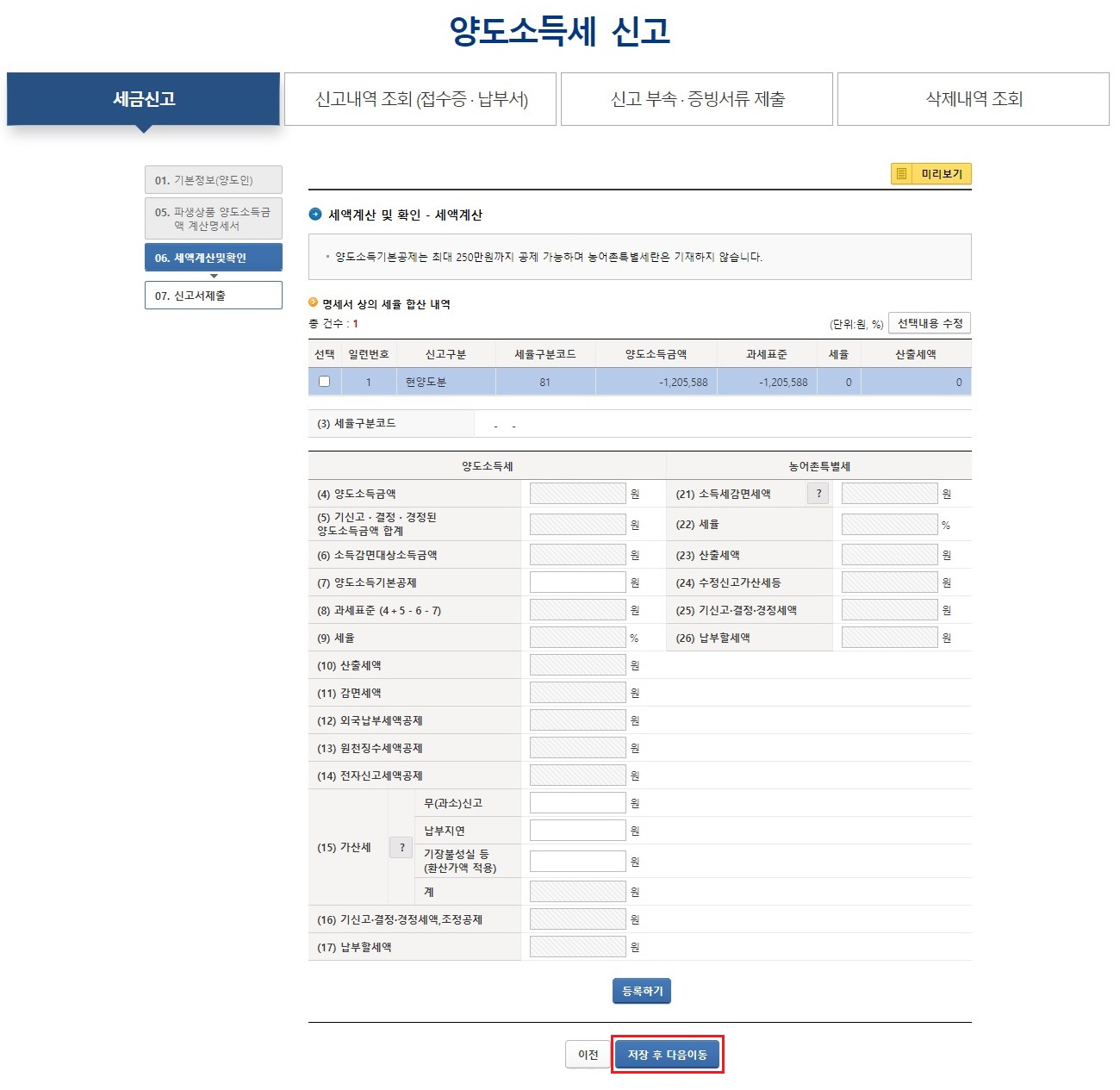Click the (8) 과세표준 field
The image size is (1120, 1090).
[x=578, y=610]
